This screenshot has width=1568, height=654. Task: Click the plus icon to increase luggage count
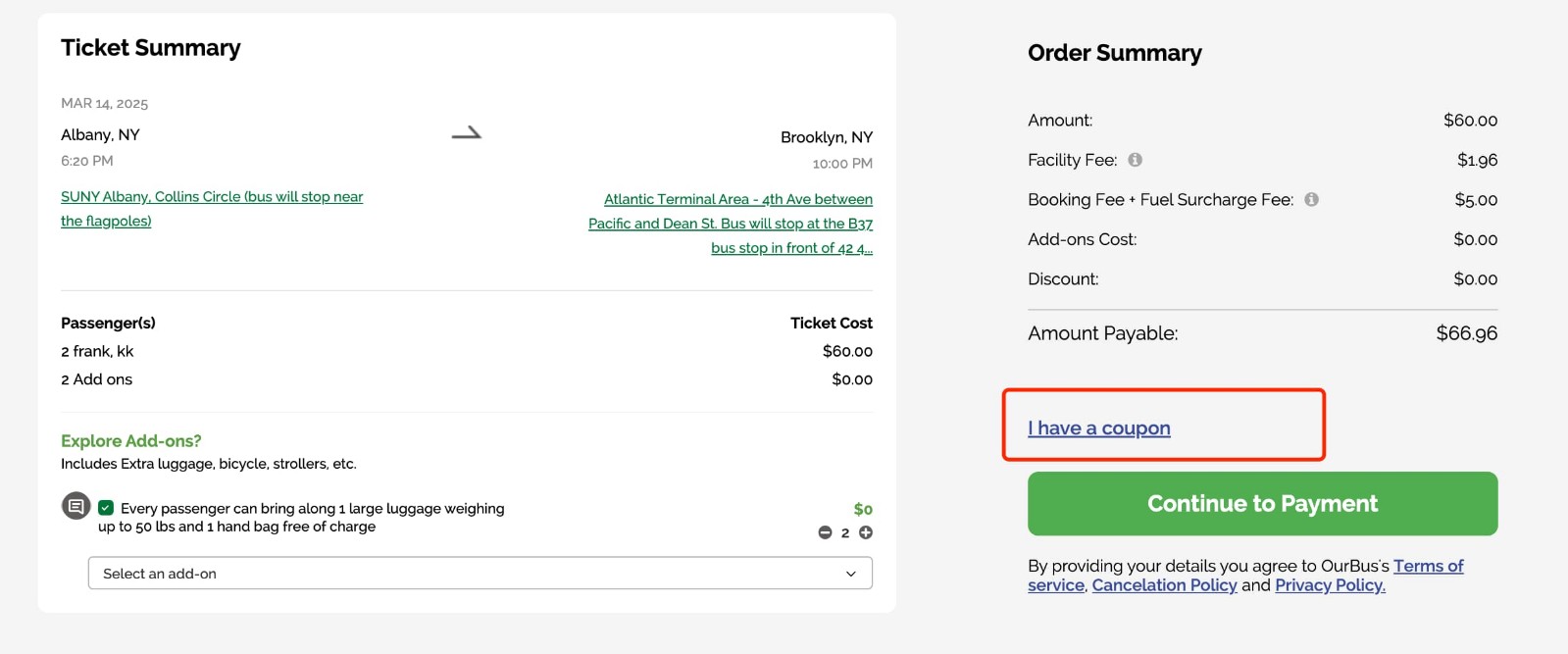click(863, 532)
